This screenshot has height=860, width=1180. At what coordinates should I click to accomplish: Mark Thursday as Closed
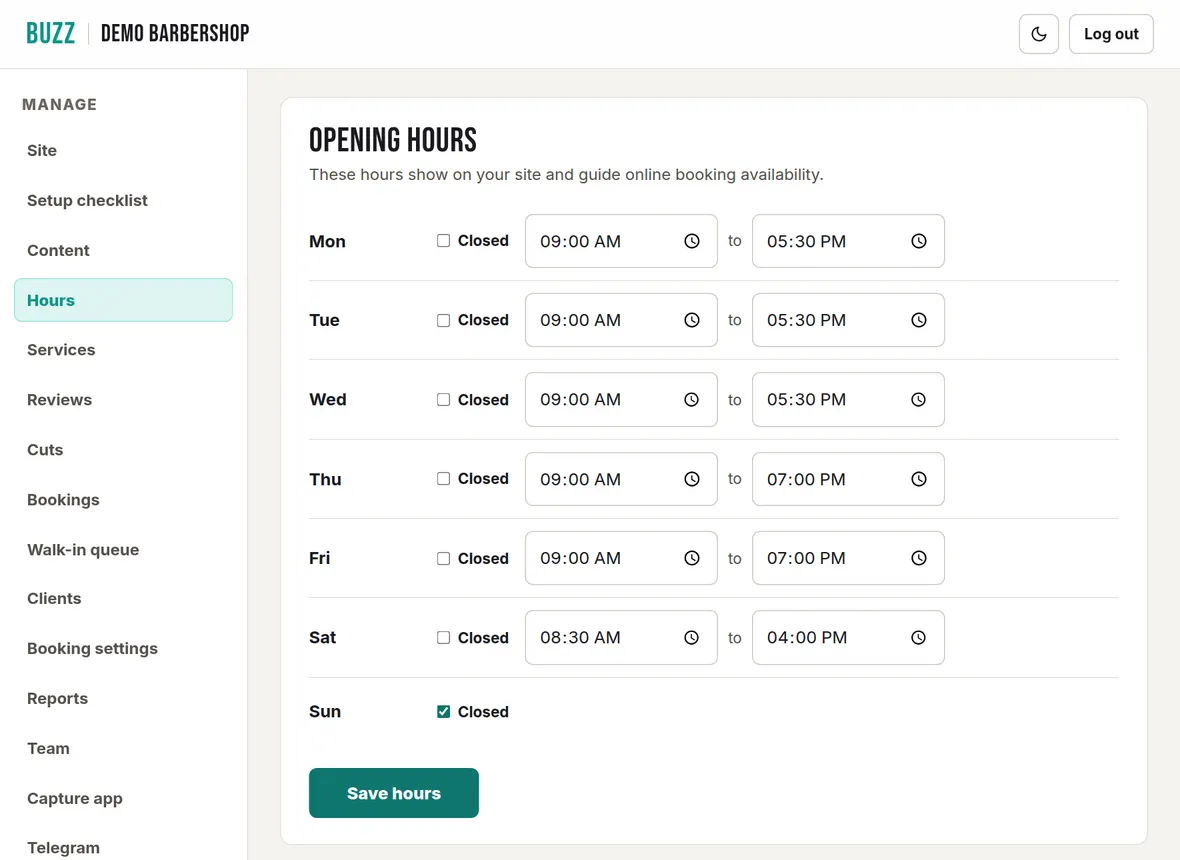443,479
